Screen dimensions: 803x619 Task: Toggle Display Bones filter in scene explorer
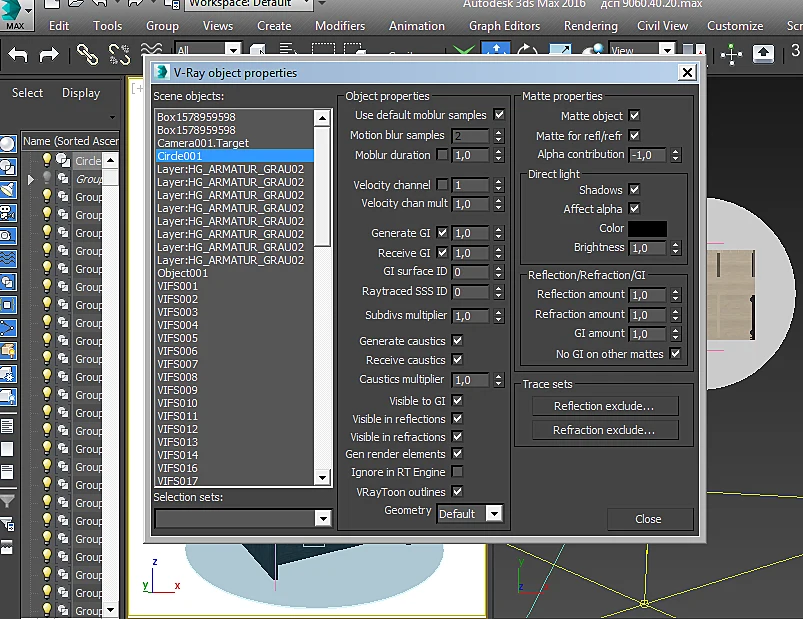tap(8, 328)
